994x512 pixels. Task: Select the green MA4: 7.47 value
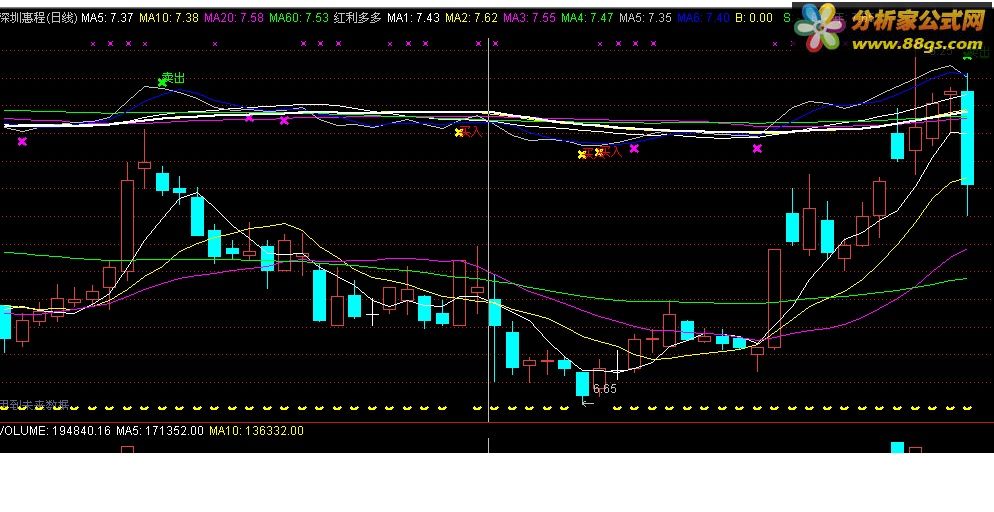pyautogui.click(x=587, y=18)
